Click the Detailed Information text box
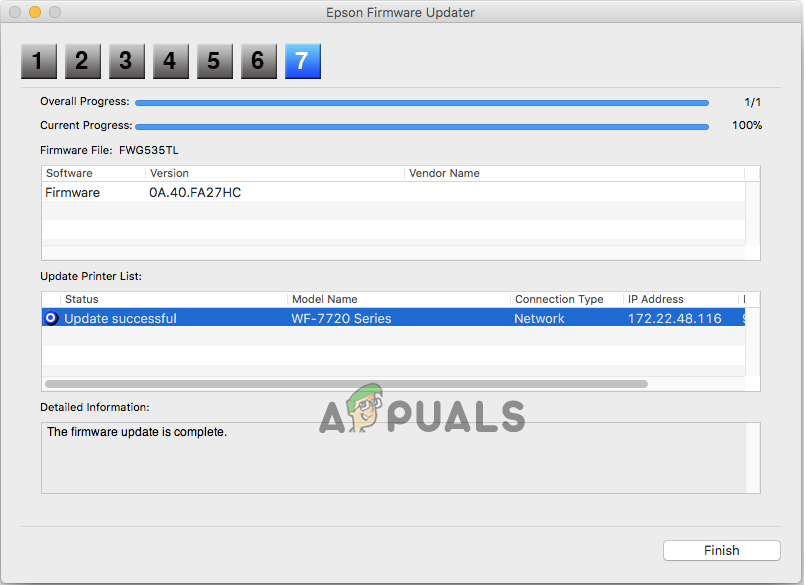 pyautogui.click(x=400, y=458)
